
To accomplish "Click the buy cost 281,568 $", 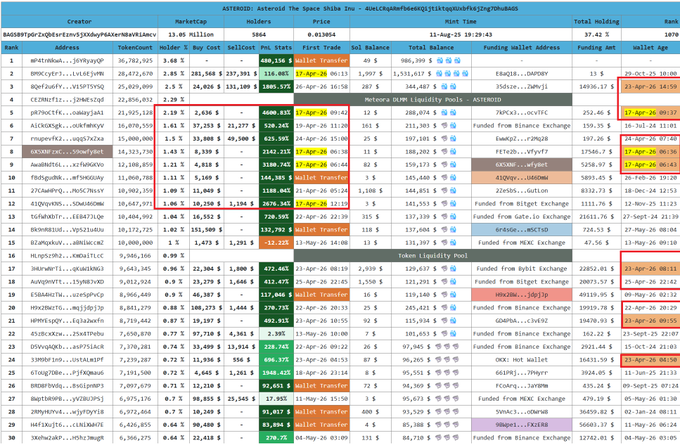I will coord(206,74).
